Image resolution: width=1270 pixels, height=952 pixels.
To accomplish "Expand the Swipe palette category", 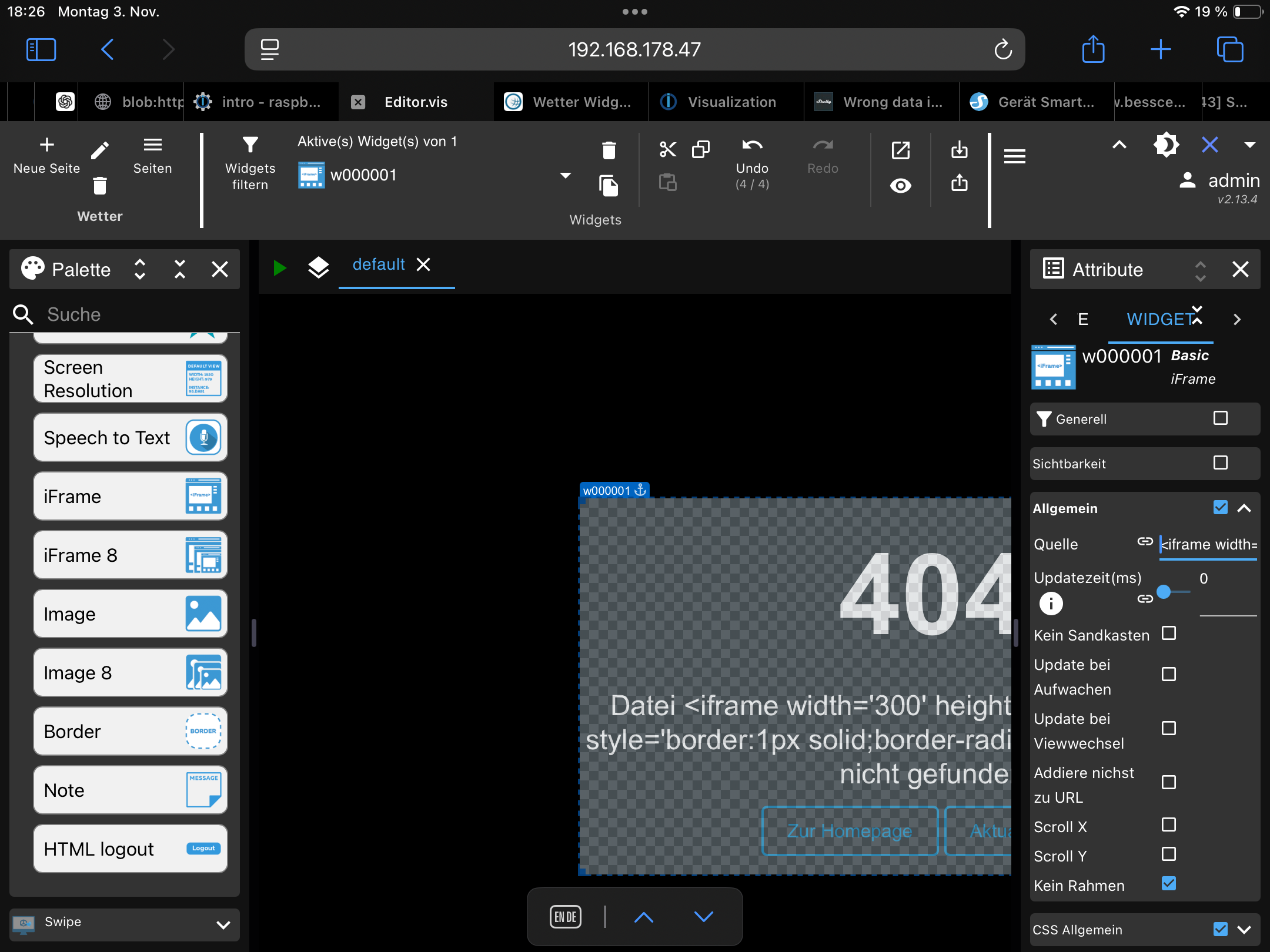I will click(223, 924).
